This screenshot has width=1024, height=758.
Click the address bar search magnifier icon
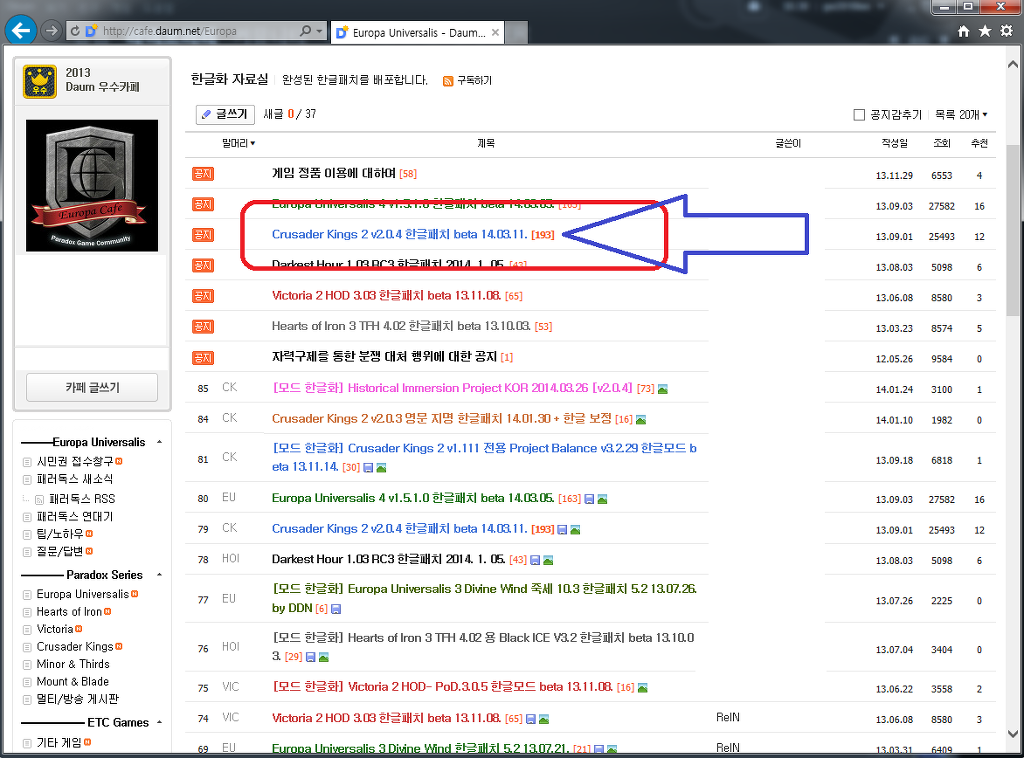[x=305, y=31]
